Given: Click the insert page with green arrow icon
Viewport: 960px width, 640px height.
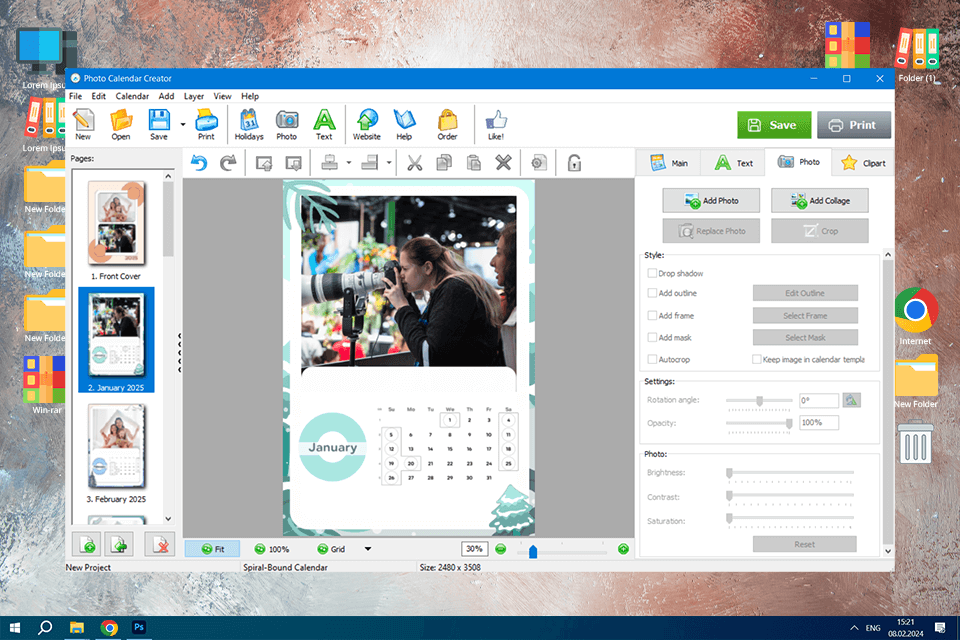Looking at the screenshot, I should 119,544.
